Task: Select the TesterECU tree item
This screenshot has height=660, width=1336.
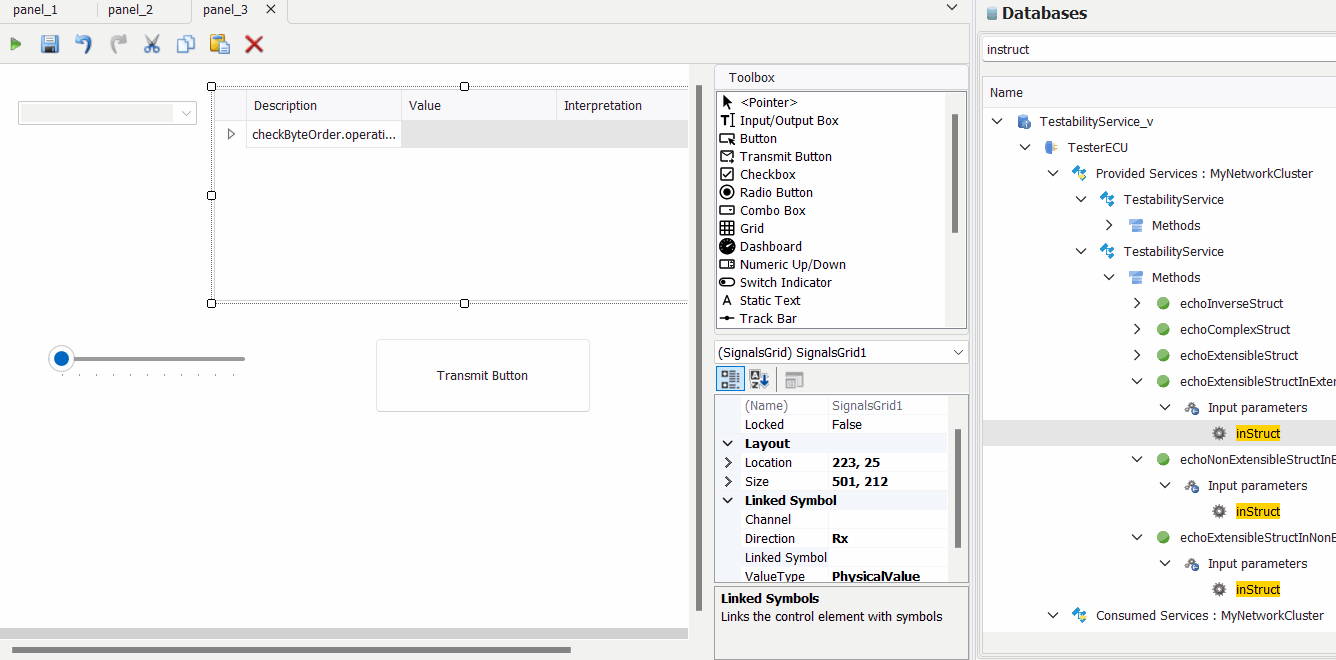Action: pos(1097,147)
